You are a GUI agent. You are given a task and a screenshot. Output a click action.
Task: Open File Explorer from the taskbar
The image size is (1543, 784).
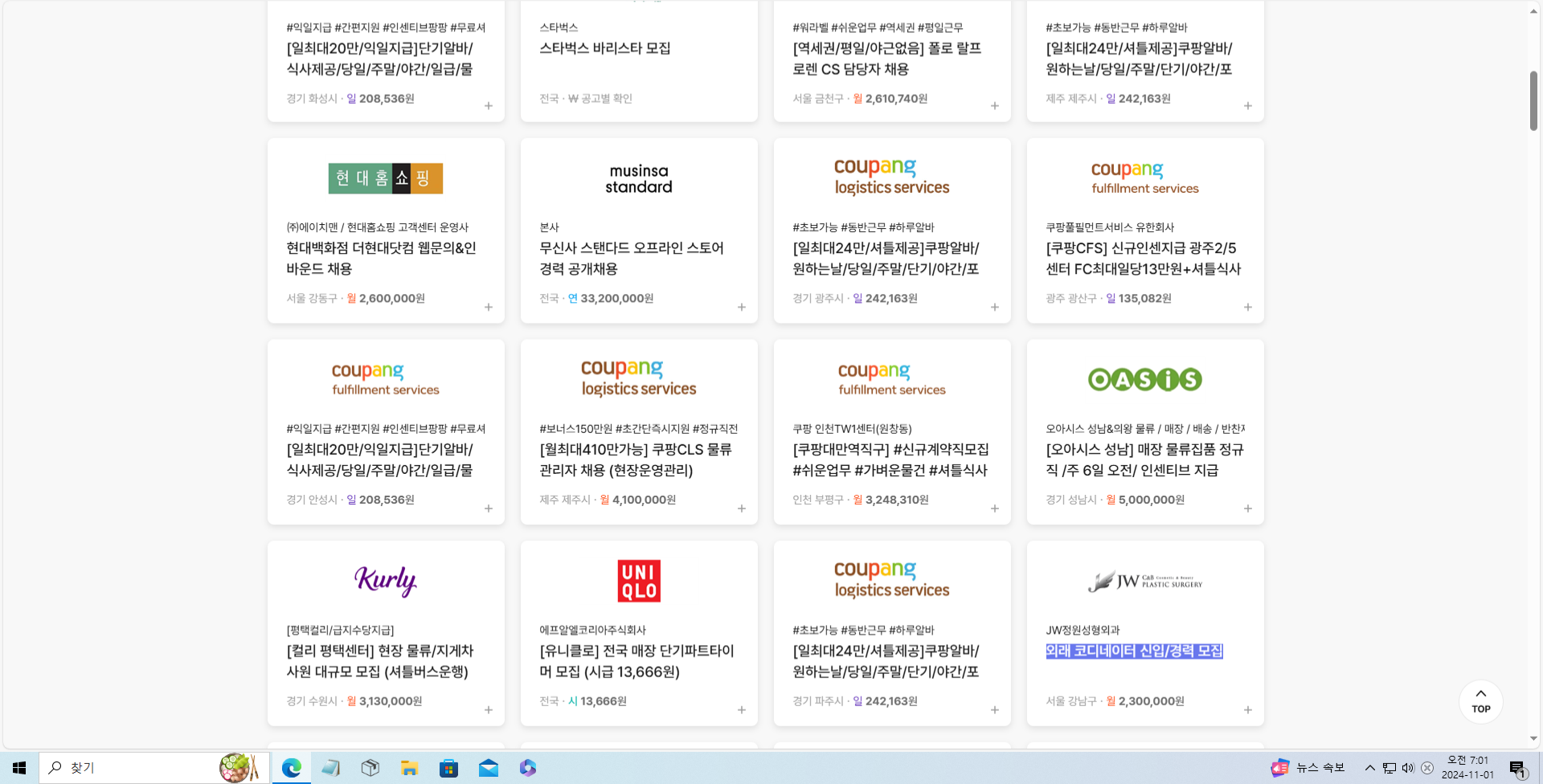(x=409, y=768)
